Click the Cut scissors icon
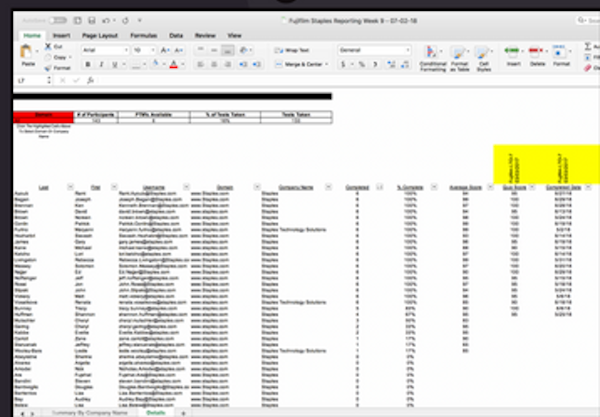The image size is (600, 417). coord(48,46)
